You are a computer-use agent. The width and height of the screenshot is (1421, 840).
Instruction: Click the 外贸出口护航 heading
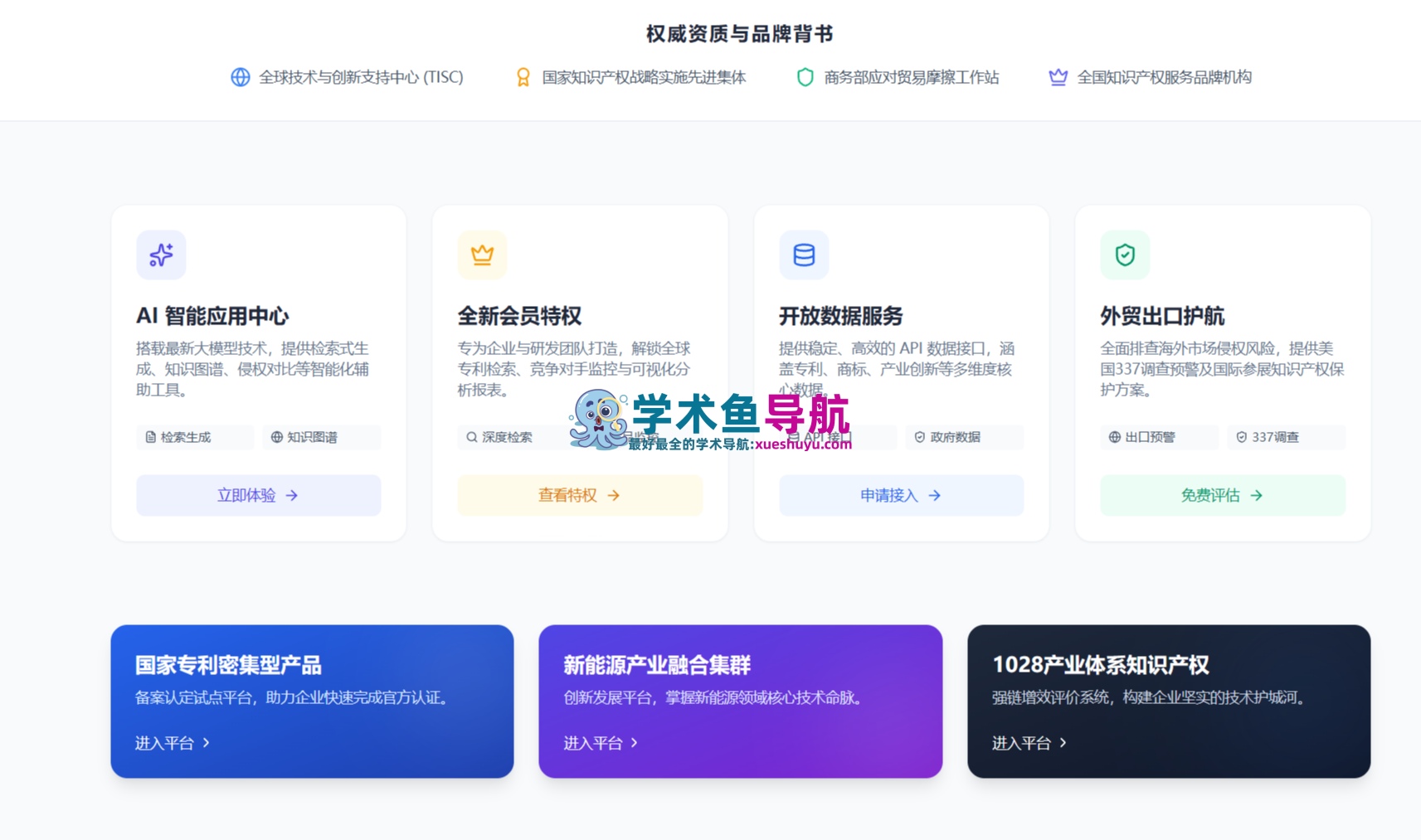point(1162,316)
